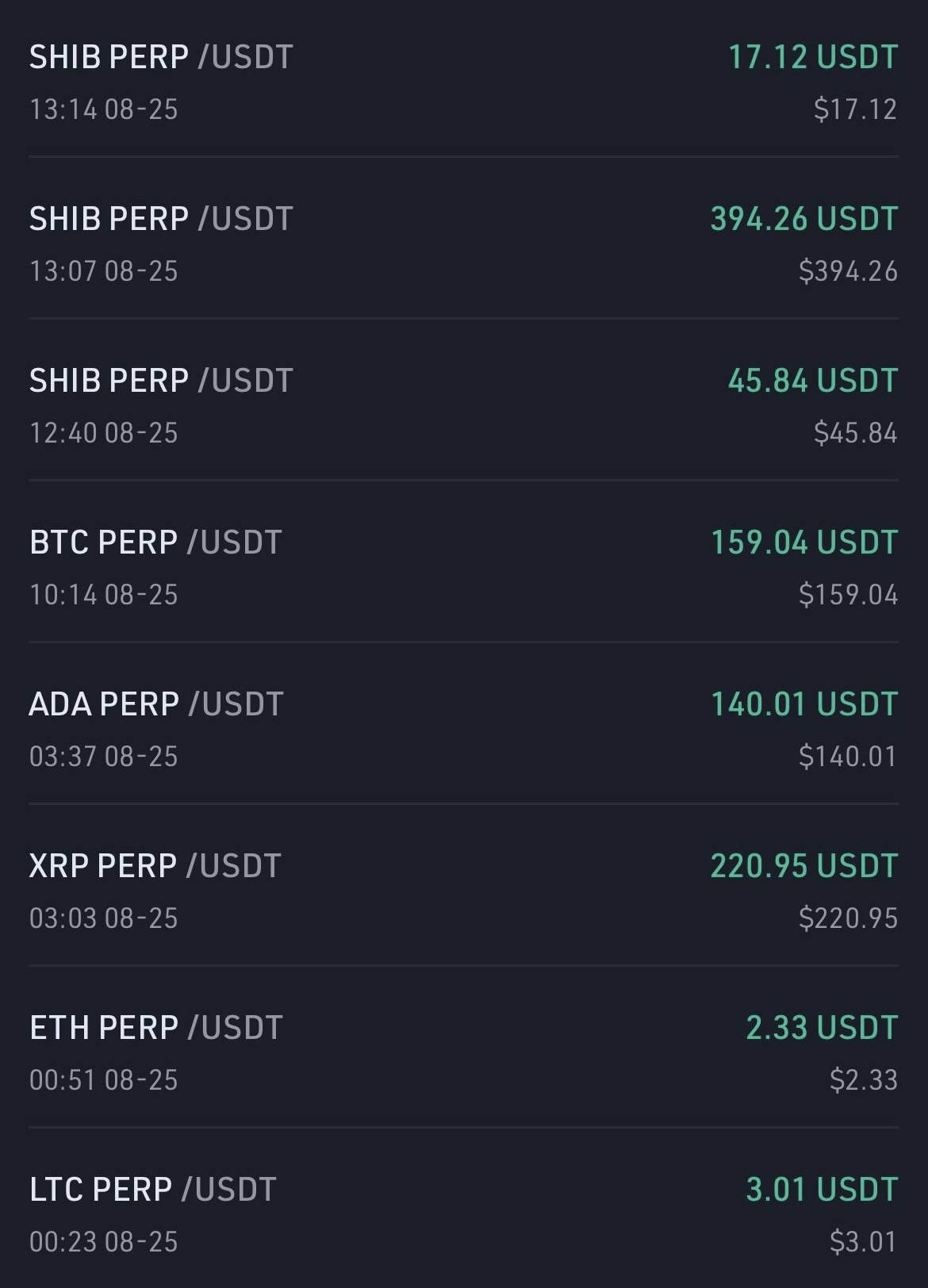The height and width of the screenshot is (1288, 928).
Task: Select the 45.84 USDT amount
Action: point(812,381)
